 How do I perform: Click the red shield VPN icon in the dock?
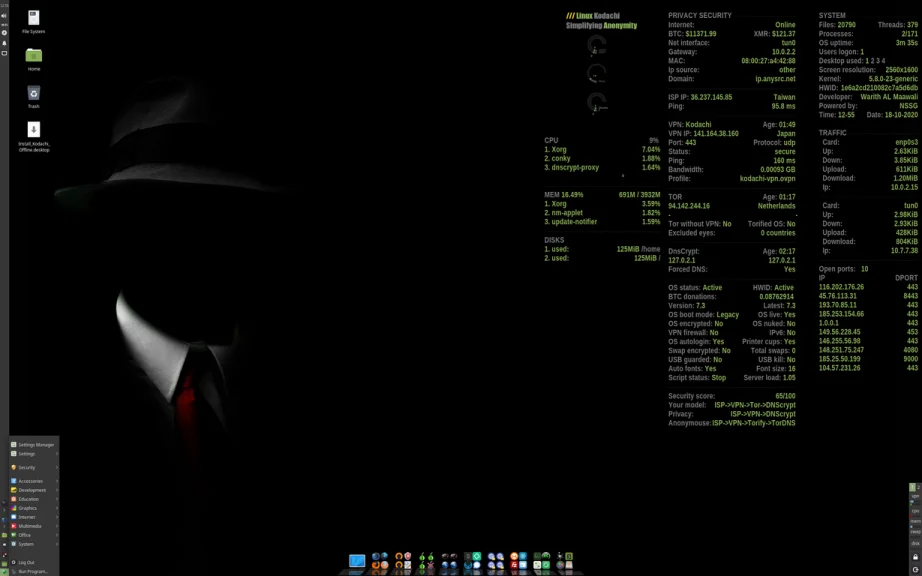(x=408, y=556)
